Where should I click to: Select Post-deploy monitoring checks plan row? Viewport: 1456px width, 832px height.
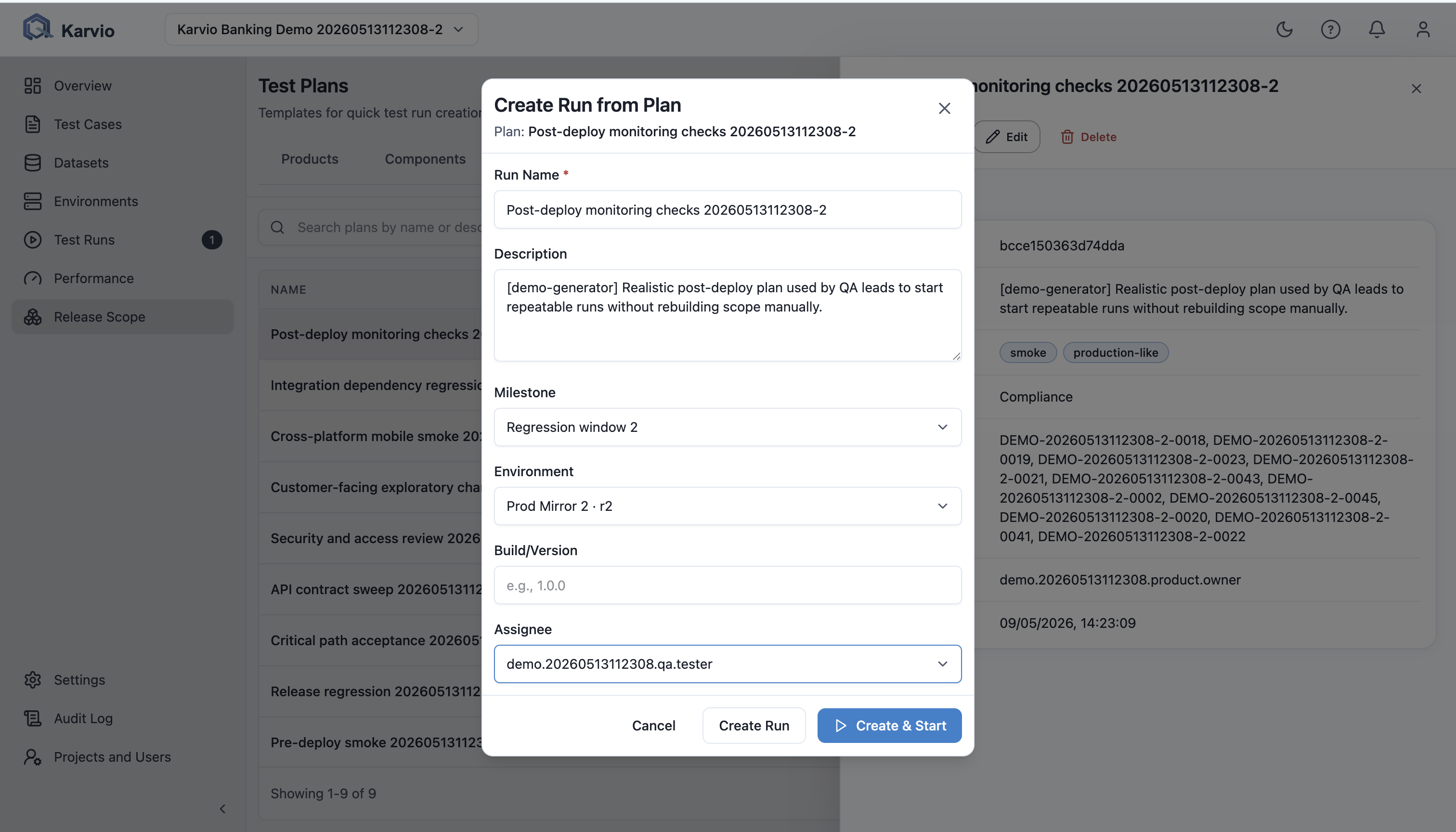tap(370, 334)
